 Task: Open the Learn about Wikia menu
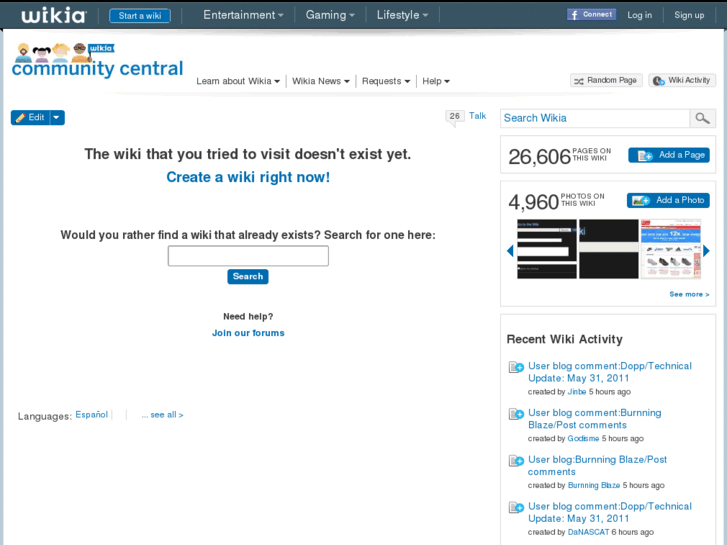click(238, 81)
